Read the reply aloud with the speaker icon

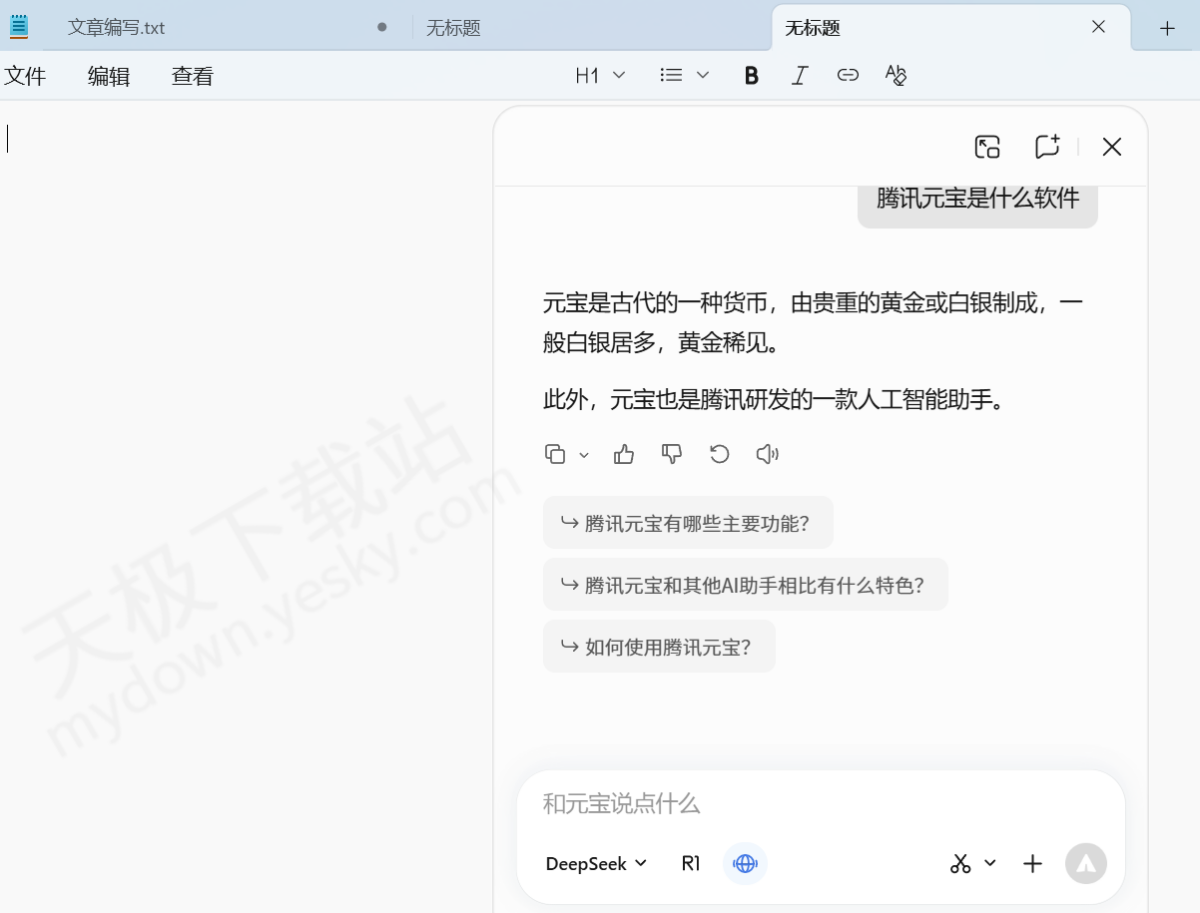pyautogui.click(x=767, y=453)
